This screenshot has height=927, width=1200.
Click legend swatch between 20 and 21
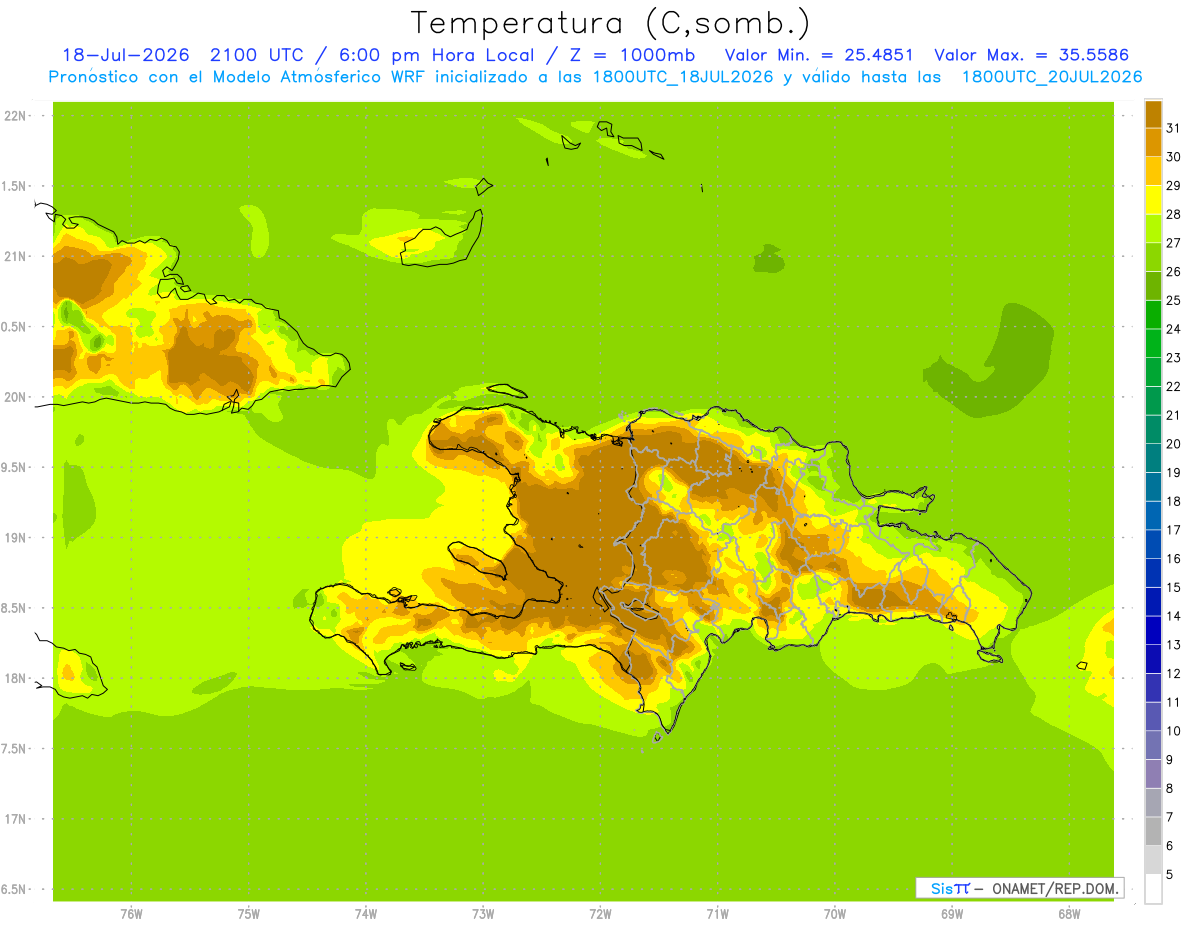pos(1153,429)
